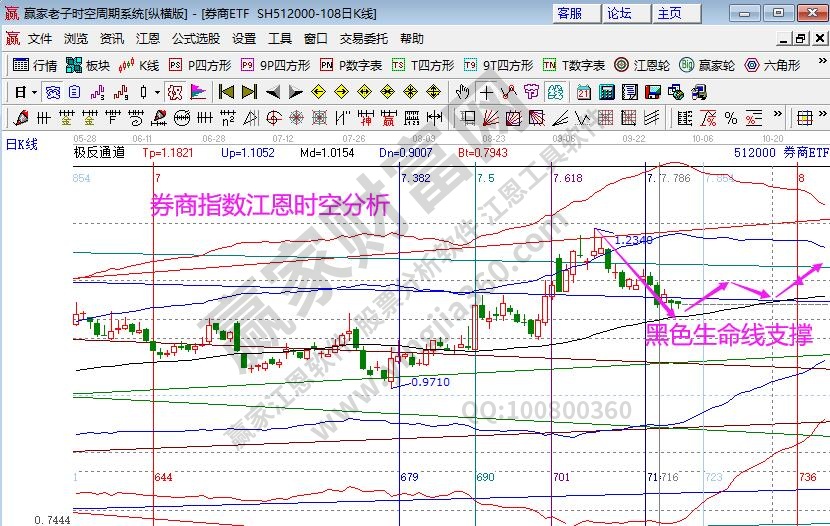The height and width of the screenshot is (526, 830).
Task: Jump to first bar with skip-start icon
Action: point(227,92)
